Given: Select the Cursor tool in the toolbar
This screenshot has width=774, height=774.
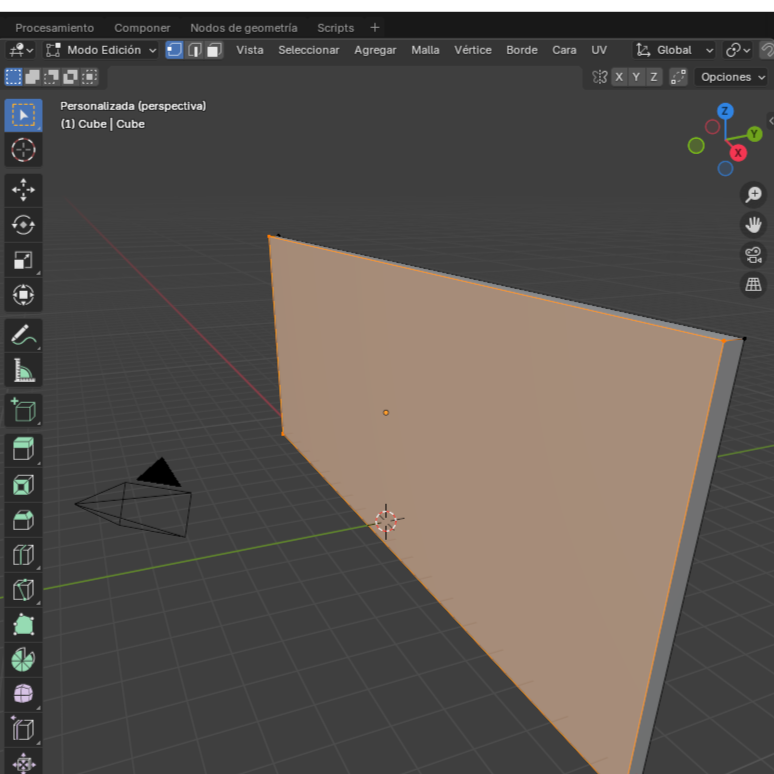Looking at the screenshot, I should point(23,150).
